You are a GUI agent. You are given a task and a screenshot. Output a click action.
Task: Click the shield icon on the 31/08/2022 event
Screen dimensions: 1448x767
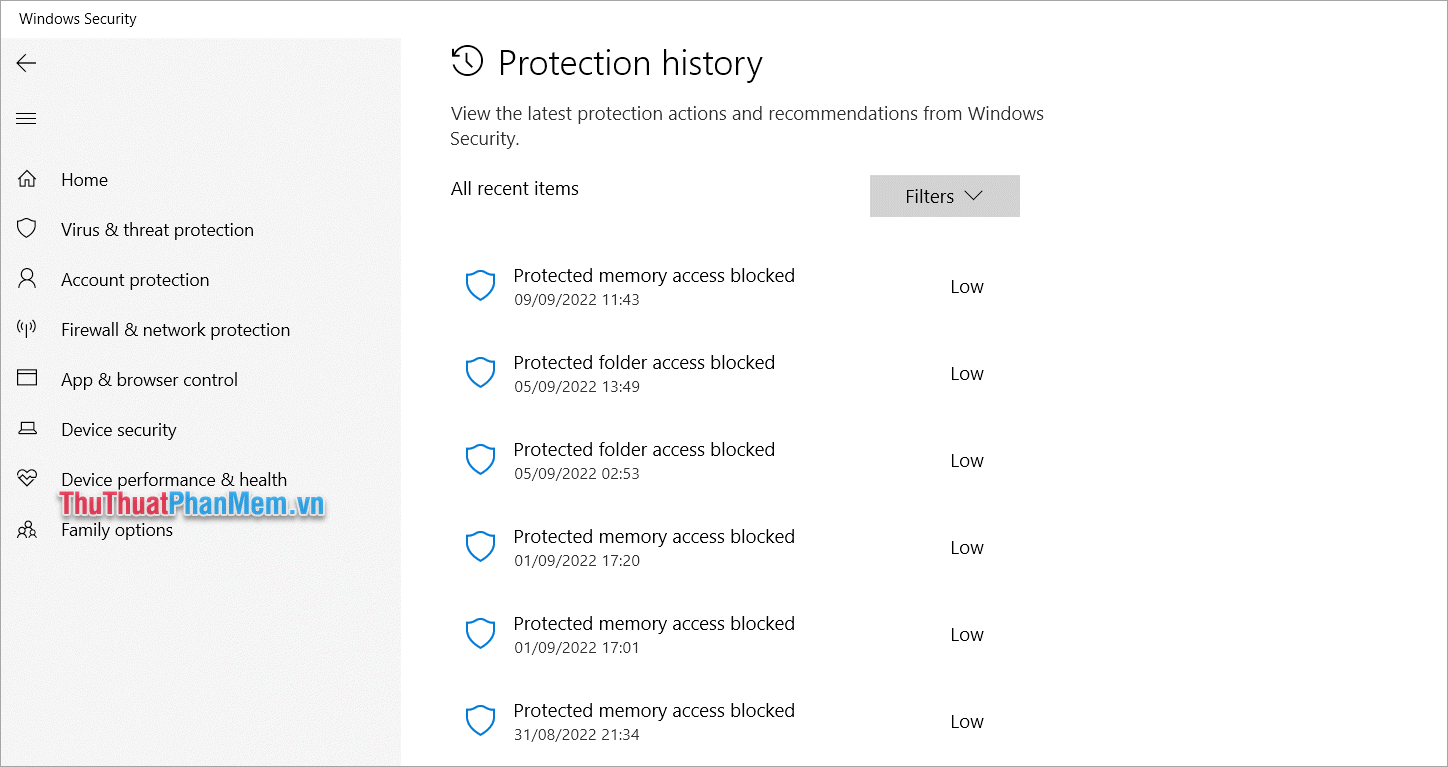(481, 720)
